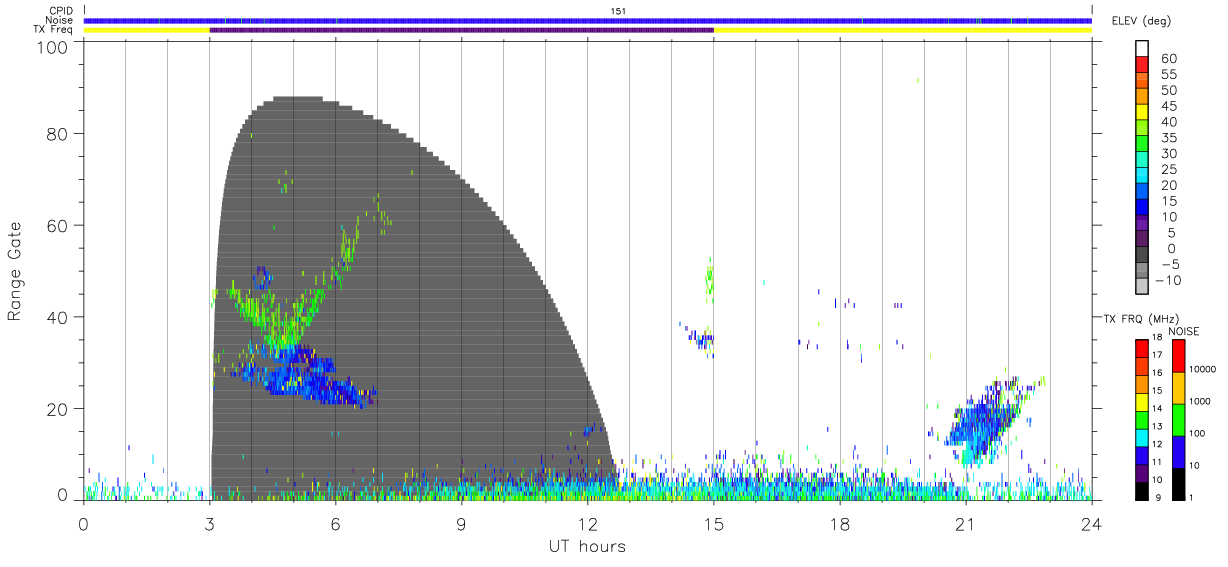
Task: Click the 10000 label on NOISE colorbar
Action: click(x=1202, y=369)
